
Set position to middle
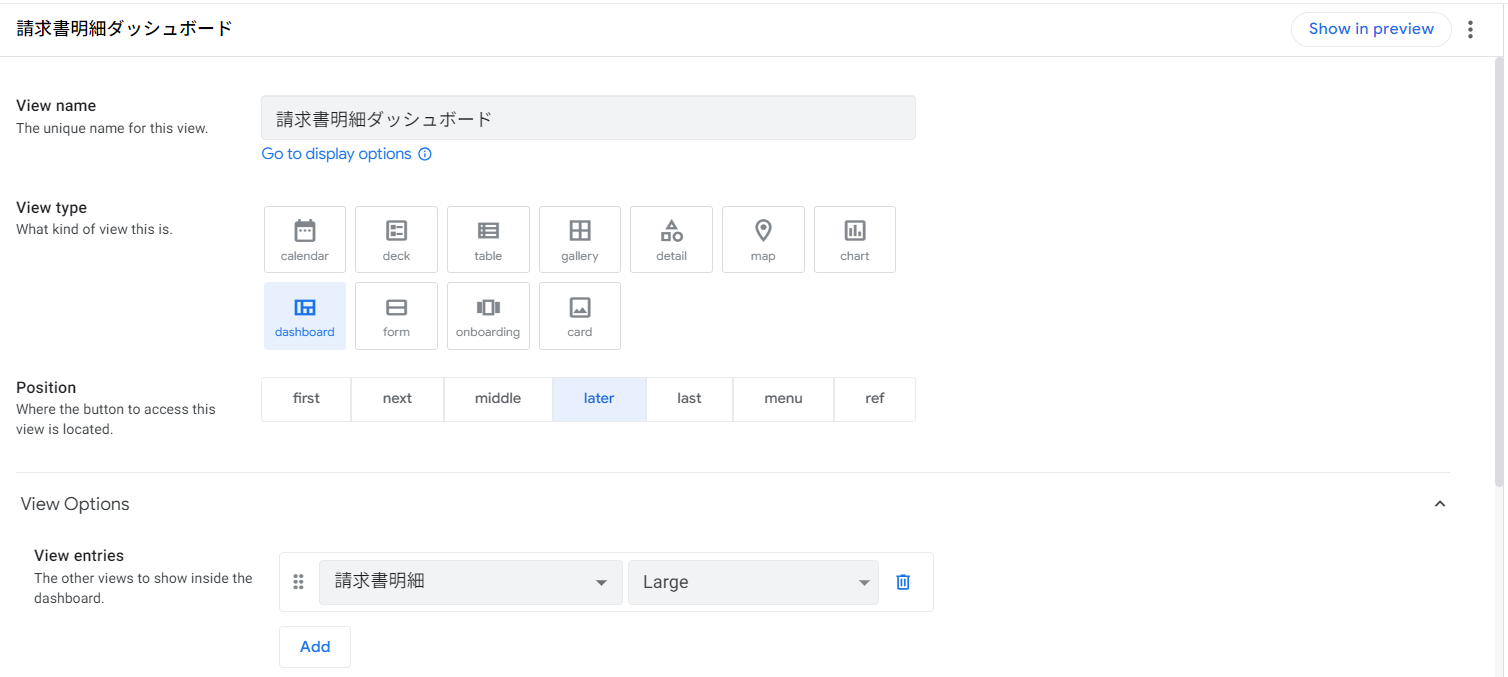pyautogui.click(x=498, y=399)
